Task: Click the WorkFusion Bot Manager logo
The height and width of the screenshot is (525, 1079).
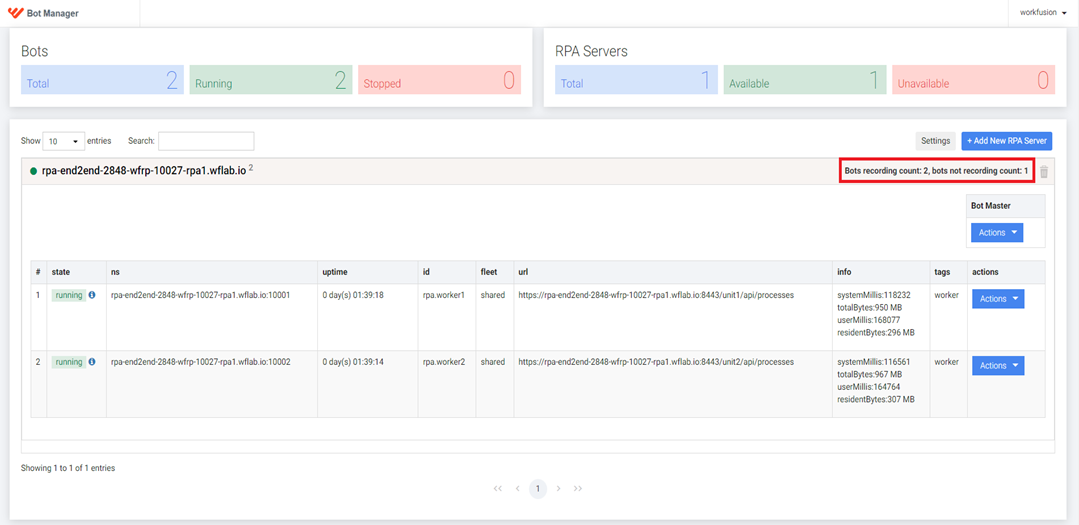Action: 43,13
